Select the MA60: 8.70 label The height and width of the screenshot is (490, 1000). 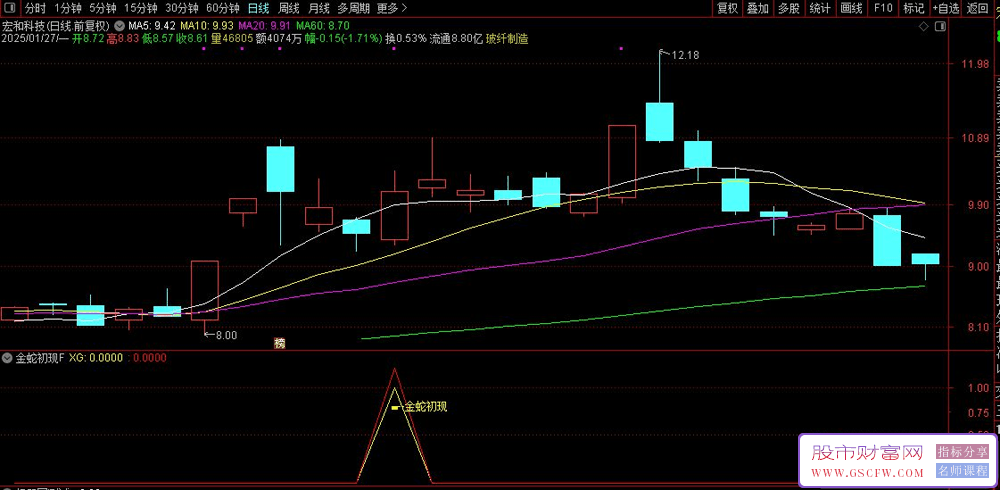tap(323, 26)
